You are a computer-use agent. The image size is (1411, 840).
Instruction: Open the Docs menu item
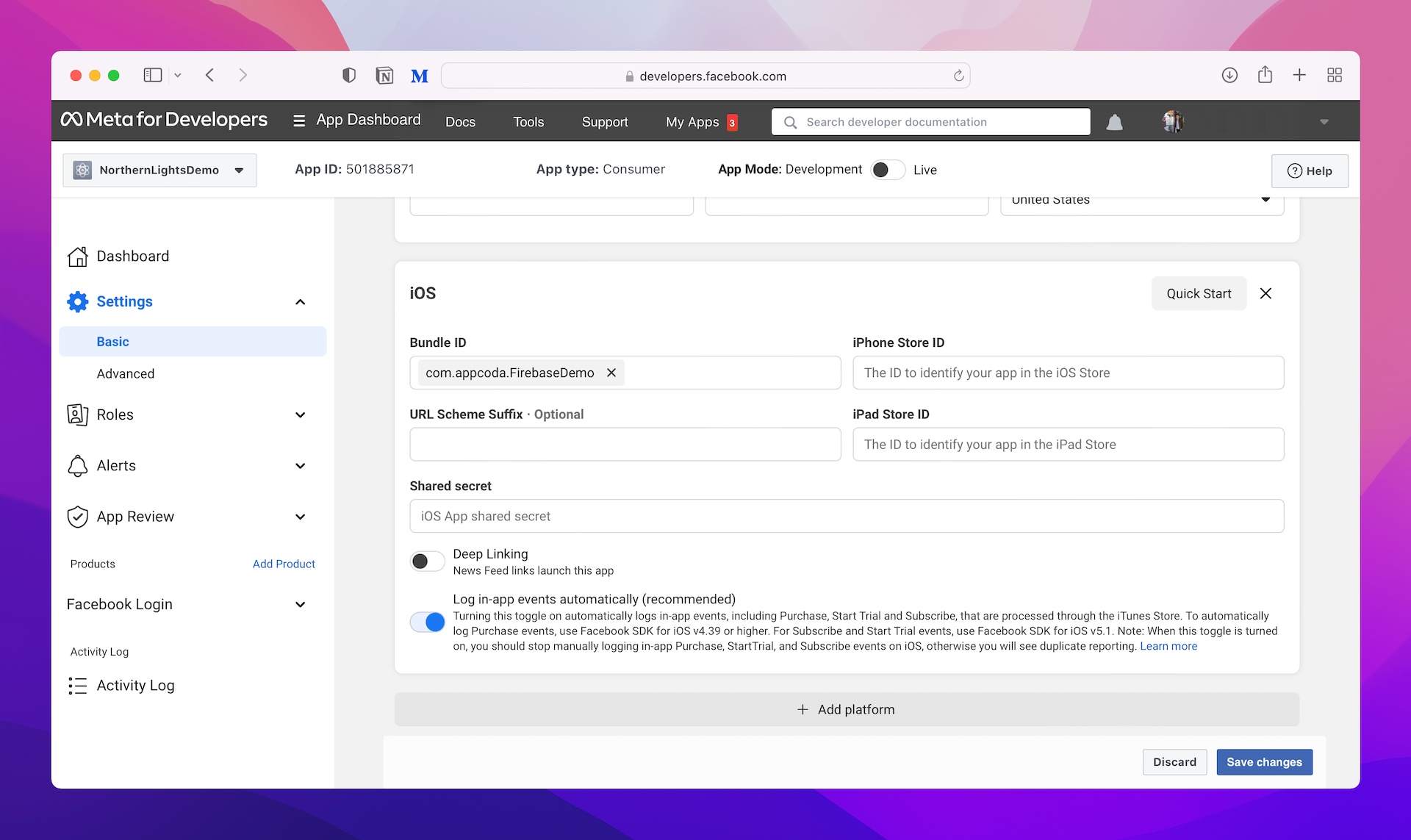point(460,122)
